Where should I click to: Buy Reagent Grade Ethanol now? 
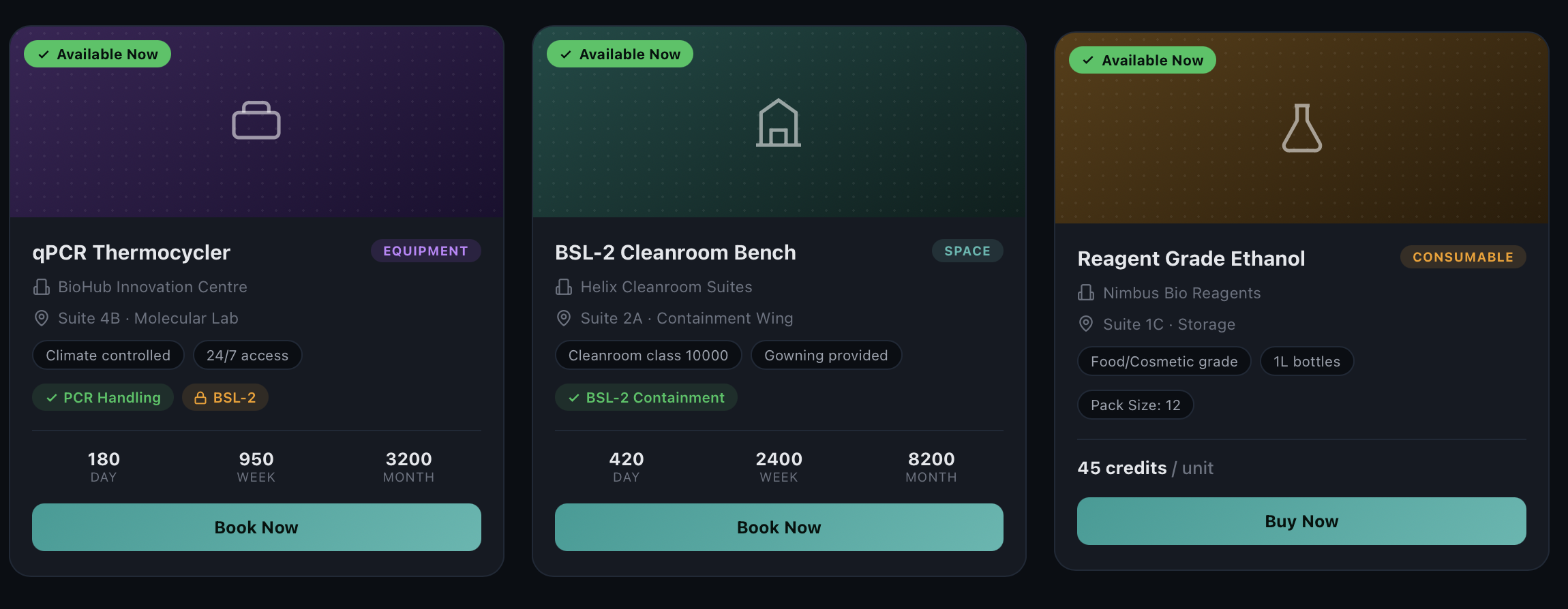coord(1301,521)
